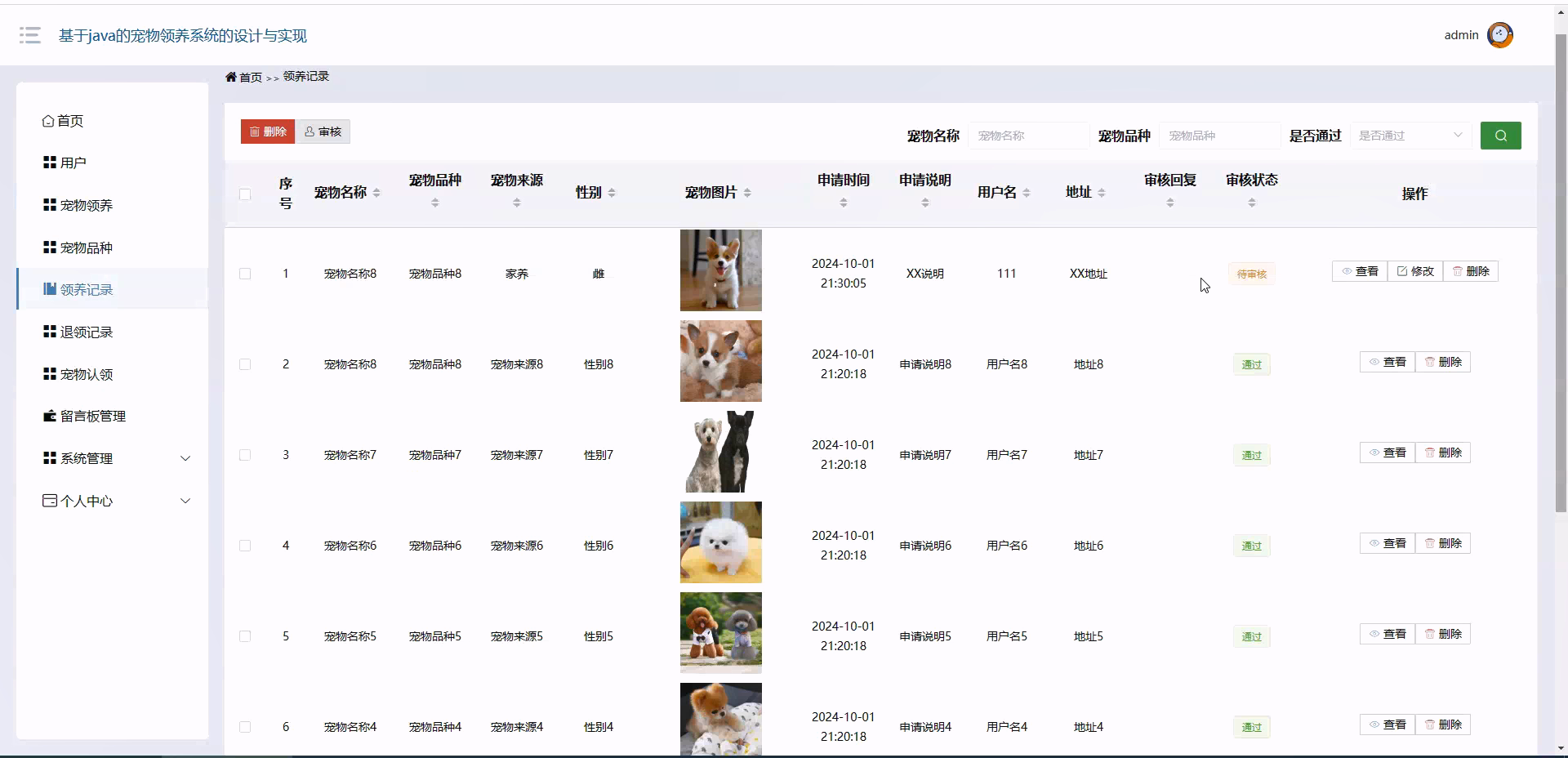Open 留言板管理 from the sidebar
Image resolution: width=1568 pixels, height=758 pixels.
[112, 416]
